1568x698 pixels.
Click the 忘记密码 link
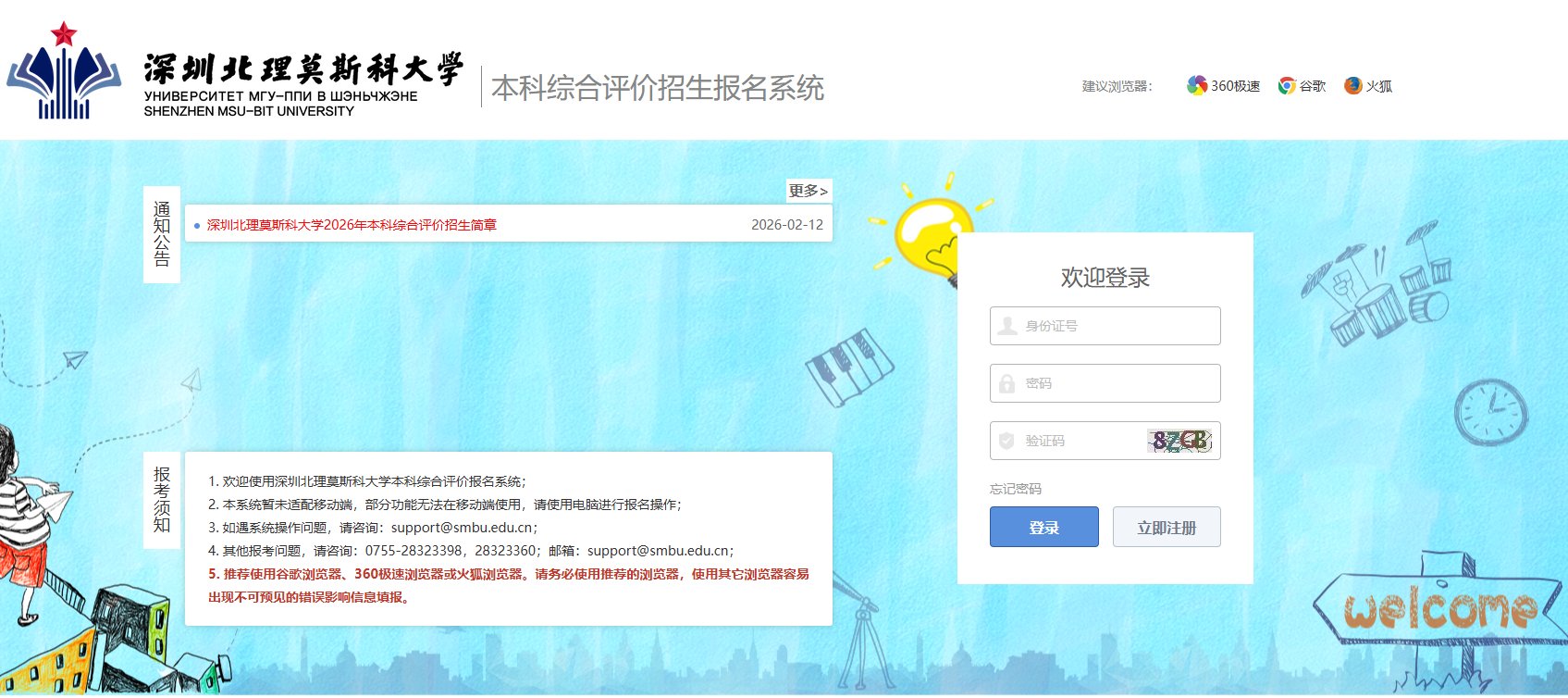pyautogui.click(x=1015, y=489)
